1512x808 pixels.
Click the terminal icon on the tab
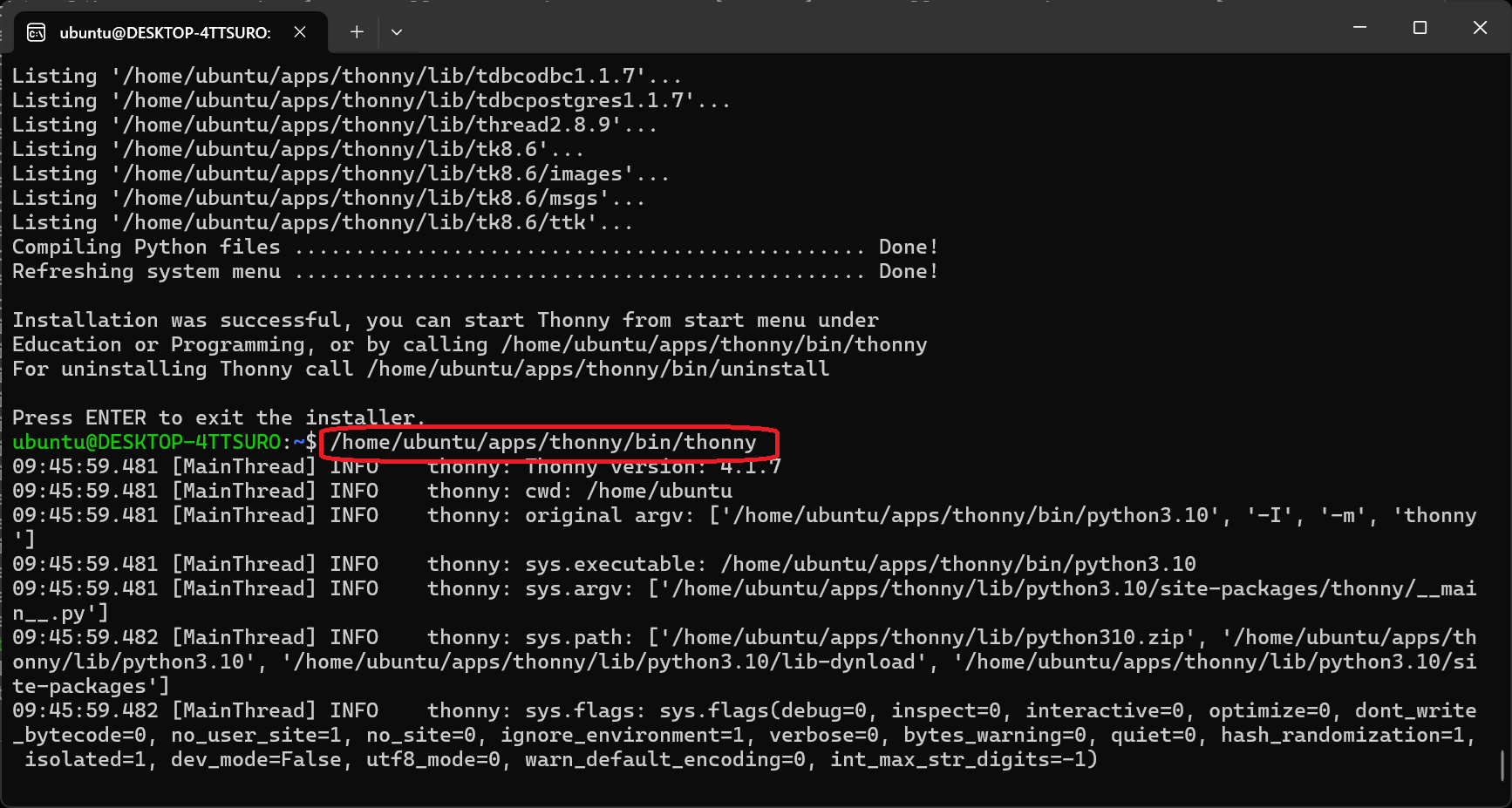tap(37, 33)
